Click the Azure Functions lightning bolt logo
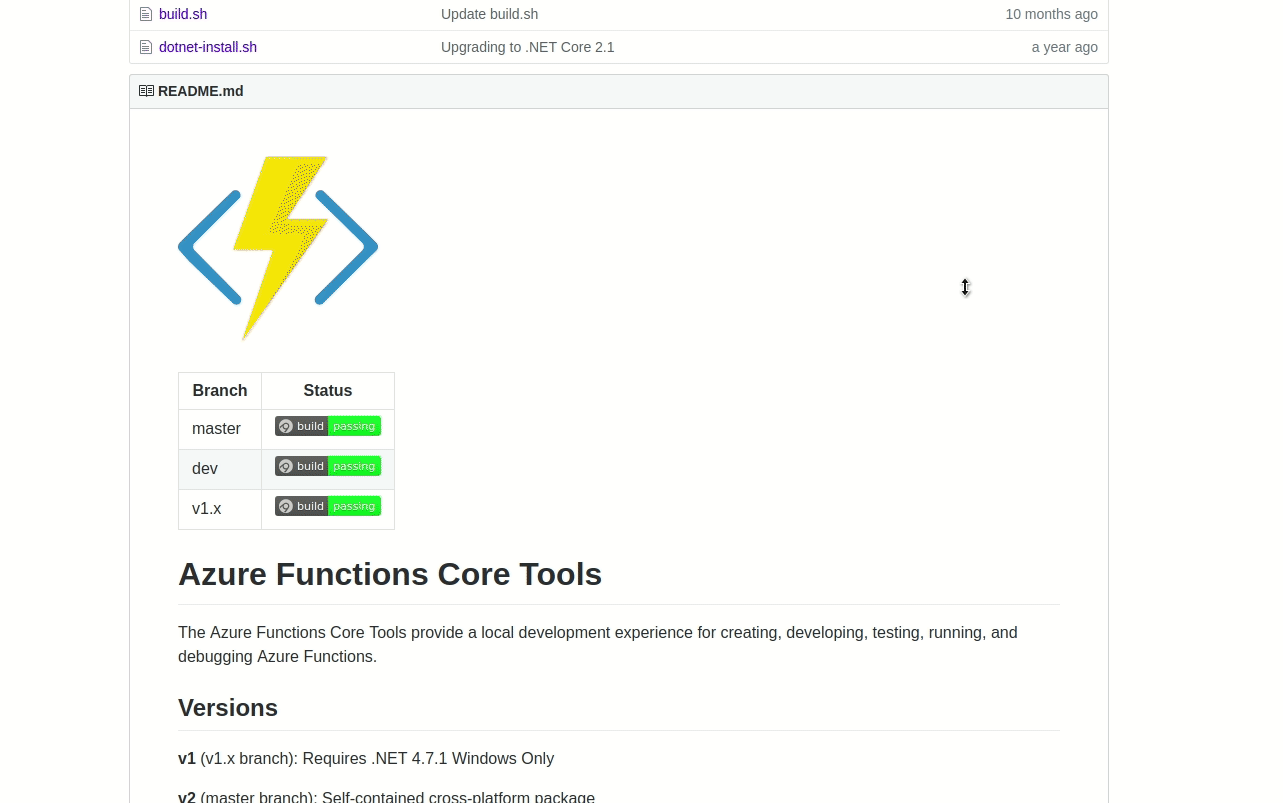 coord(277,247)
